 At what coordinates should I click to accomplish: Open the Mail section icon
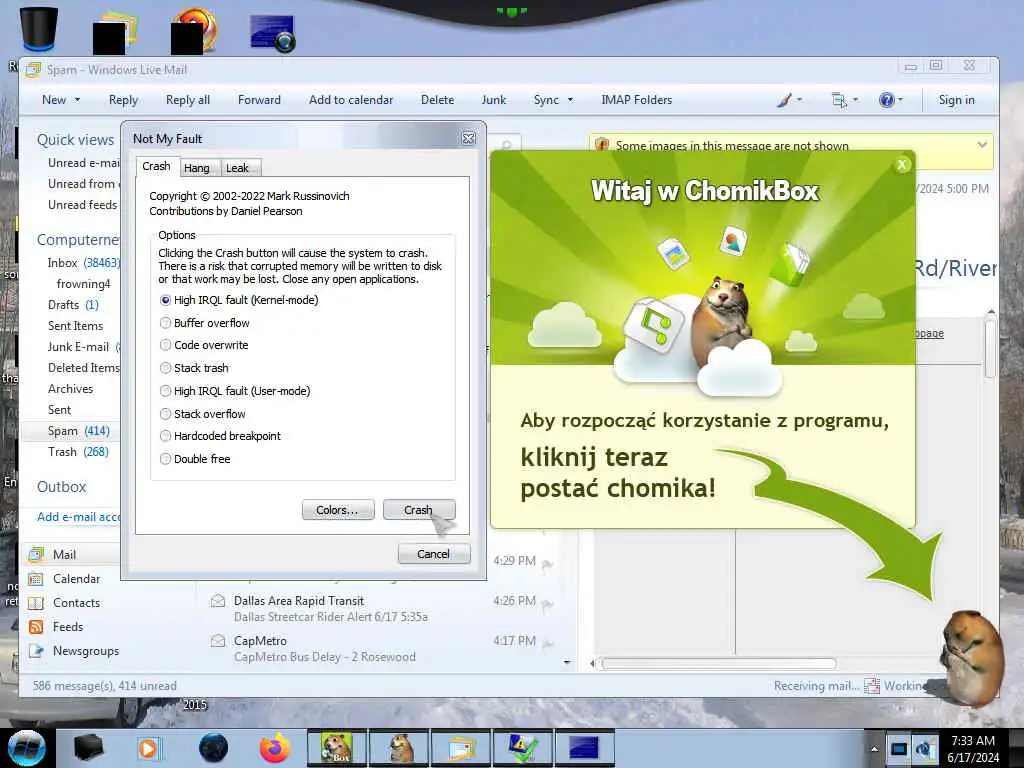pos(36,554)
